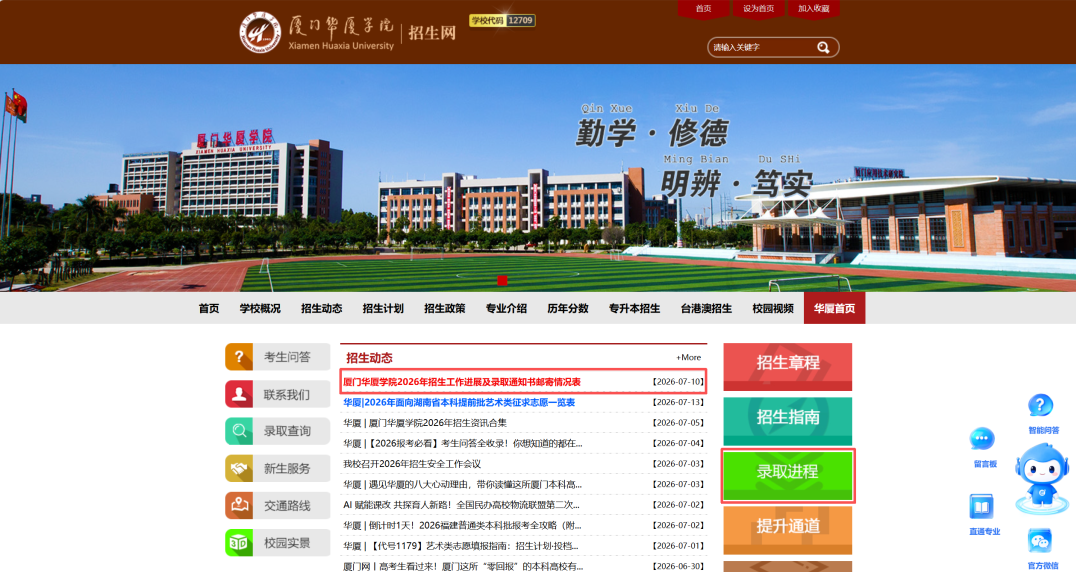Click the 校园实景 sidebar label

[x=288, y=543]
